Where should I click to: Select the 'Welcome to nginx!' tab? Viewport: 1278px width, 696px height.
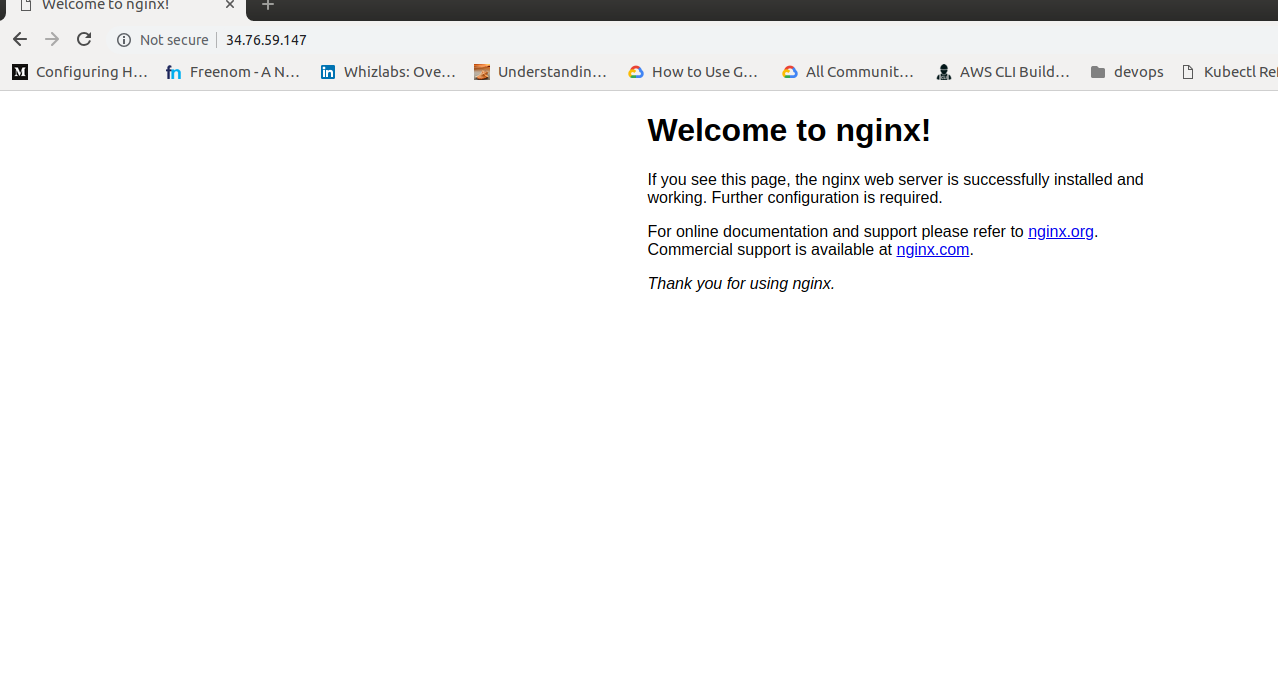[x=123, y=7]
